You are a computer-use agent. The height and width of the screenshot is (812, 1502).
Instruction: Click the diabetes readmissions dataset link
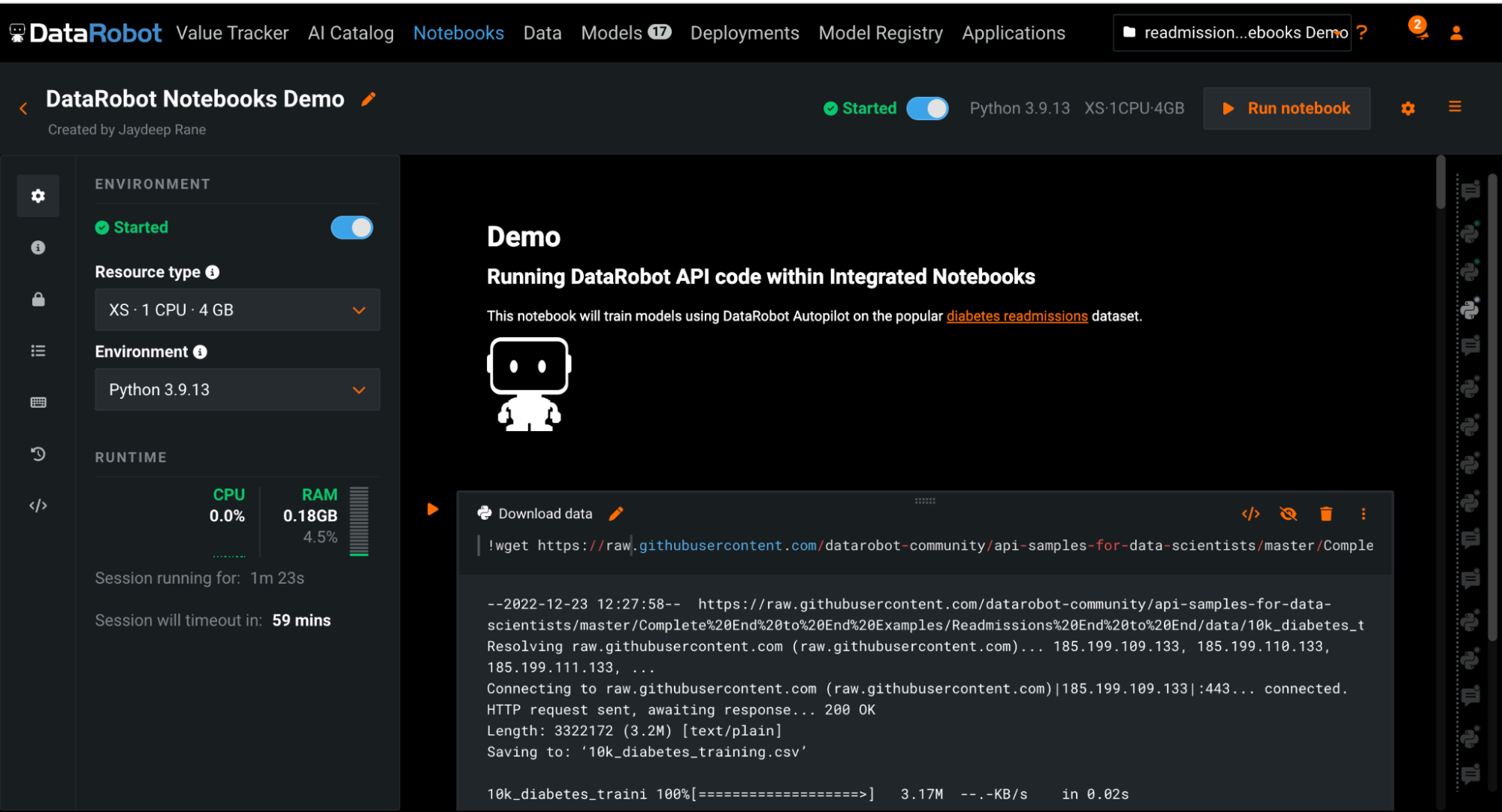click(1016, 316)
